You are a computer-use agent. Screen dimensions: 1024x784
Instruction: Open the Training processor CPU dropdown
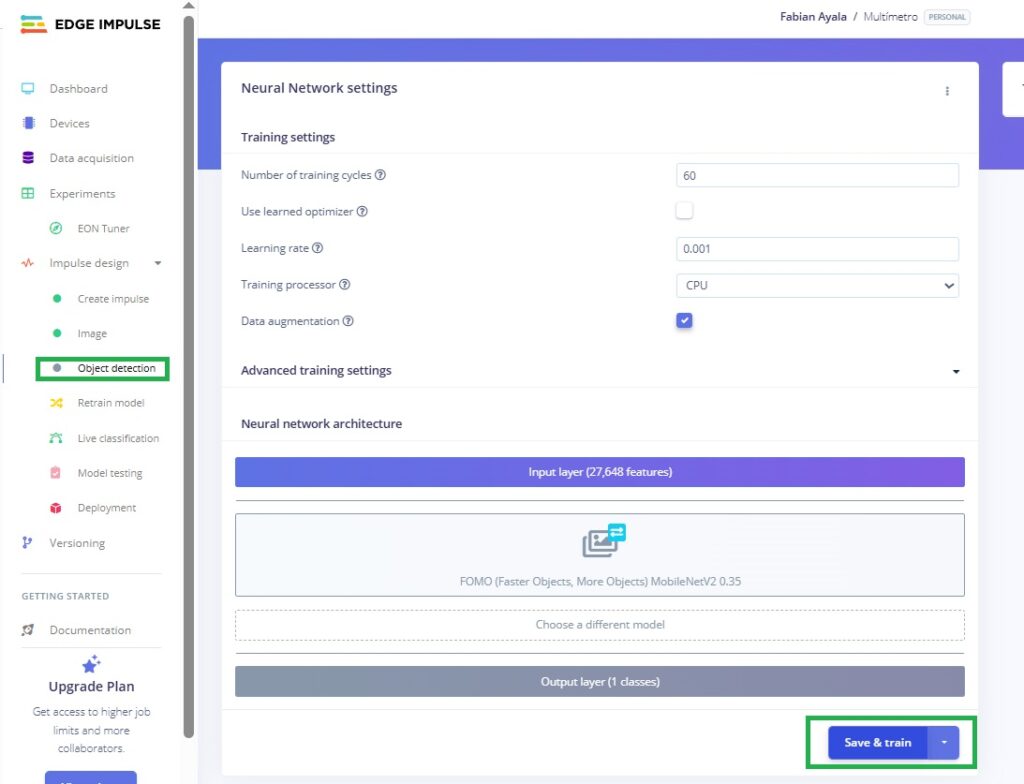(817, 285)
